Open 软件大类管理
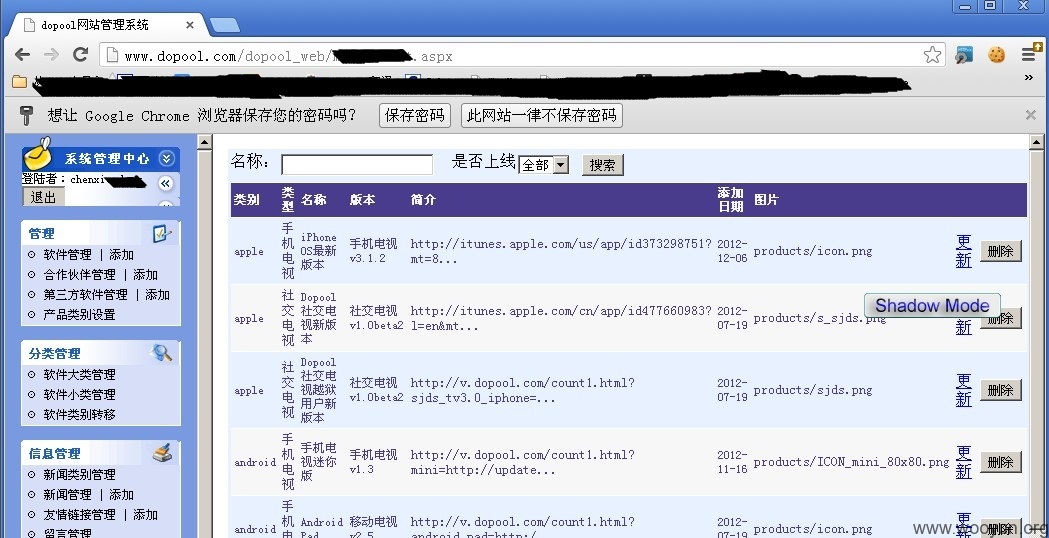 pos(80,375)
